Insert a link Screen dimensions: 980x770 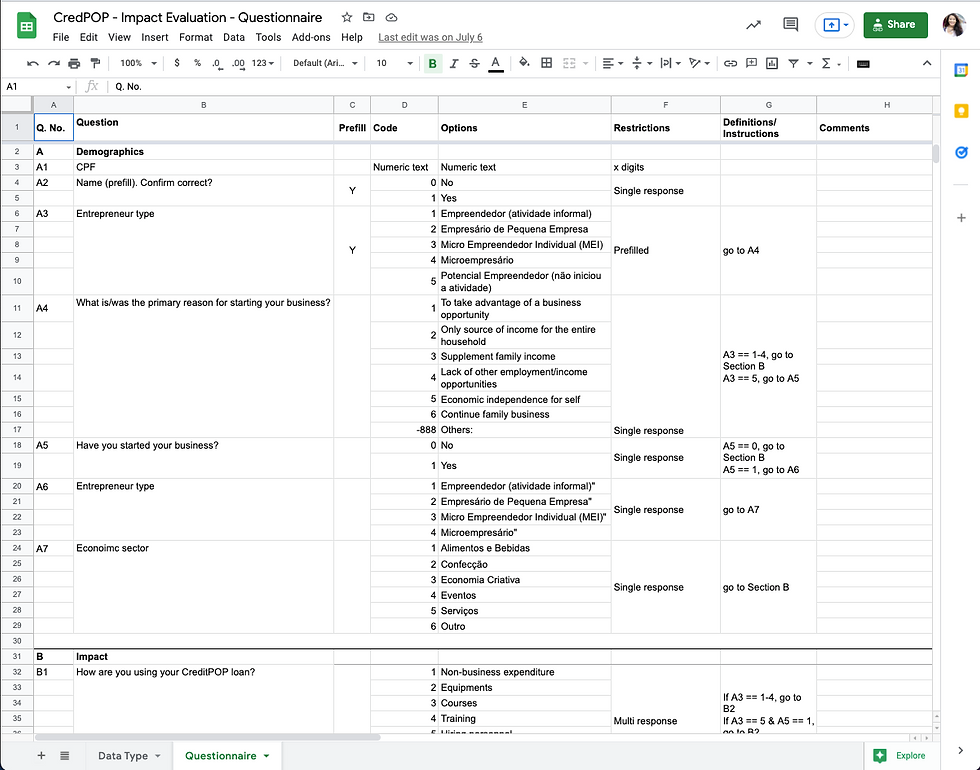(x=730, y=63)
